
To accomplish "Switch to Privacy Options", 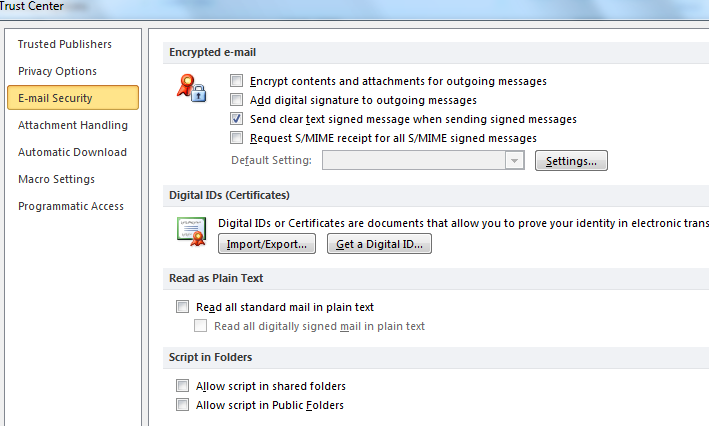I will coord(57,71).
